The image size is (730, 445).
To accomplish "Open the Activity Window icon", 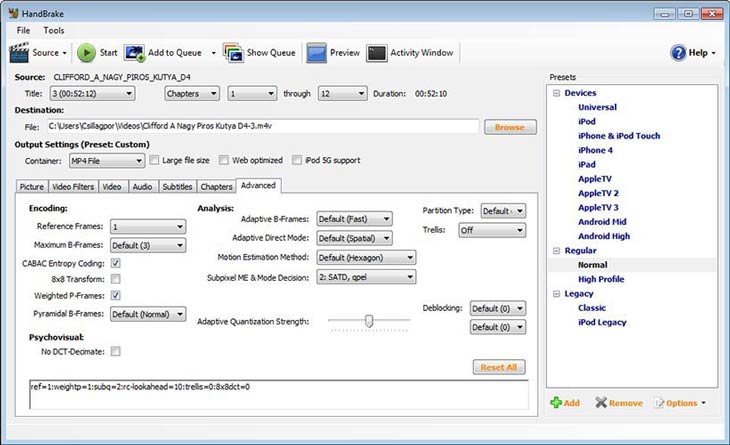I will pos(376,53).
